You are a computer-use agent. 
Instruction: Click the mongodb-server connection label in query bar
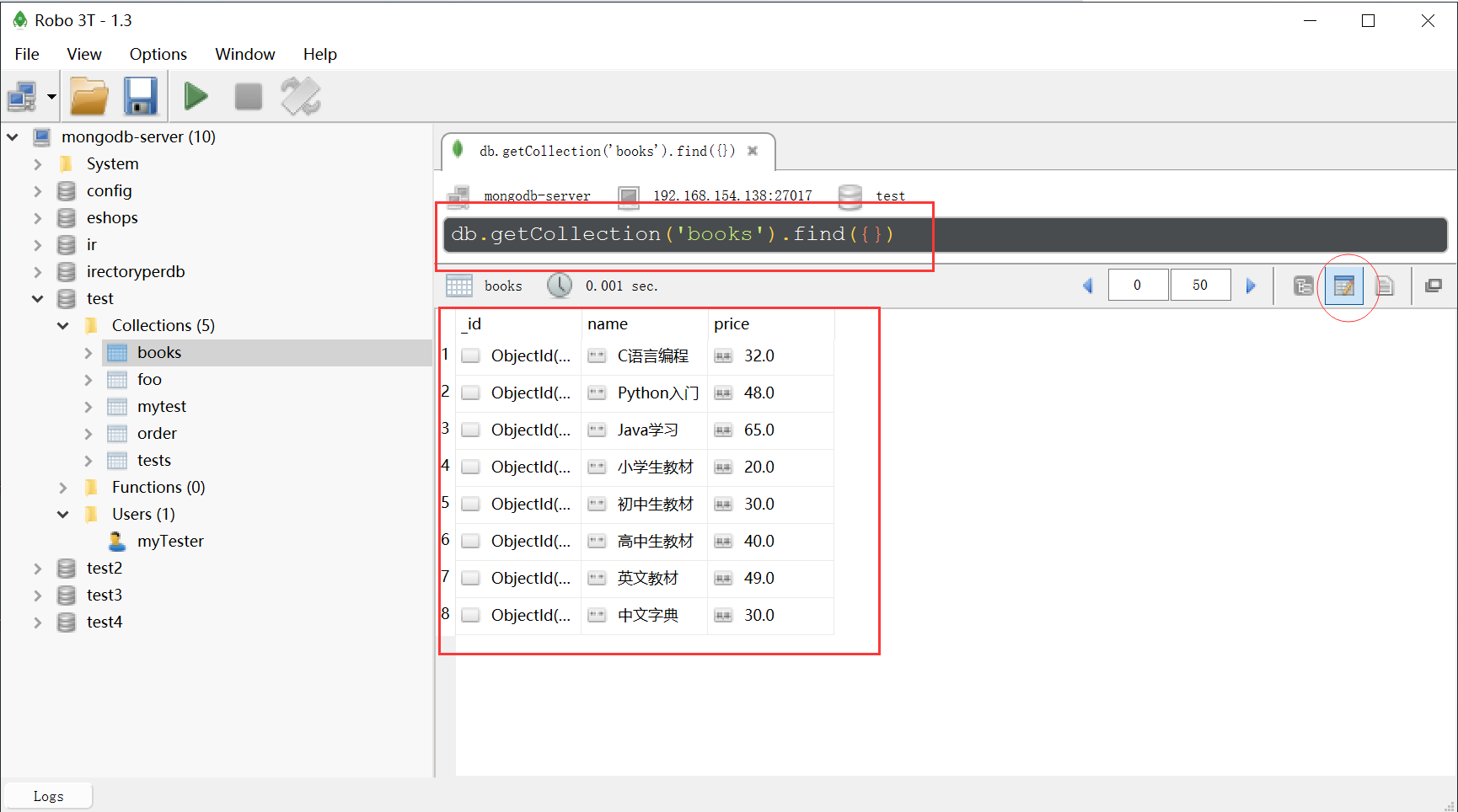pos(537,195)
